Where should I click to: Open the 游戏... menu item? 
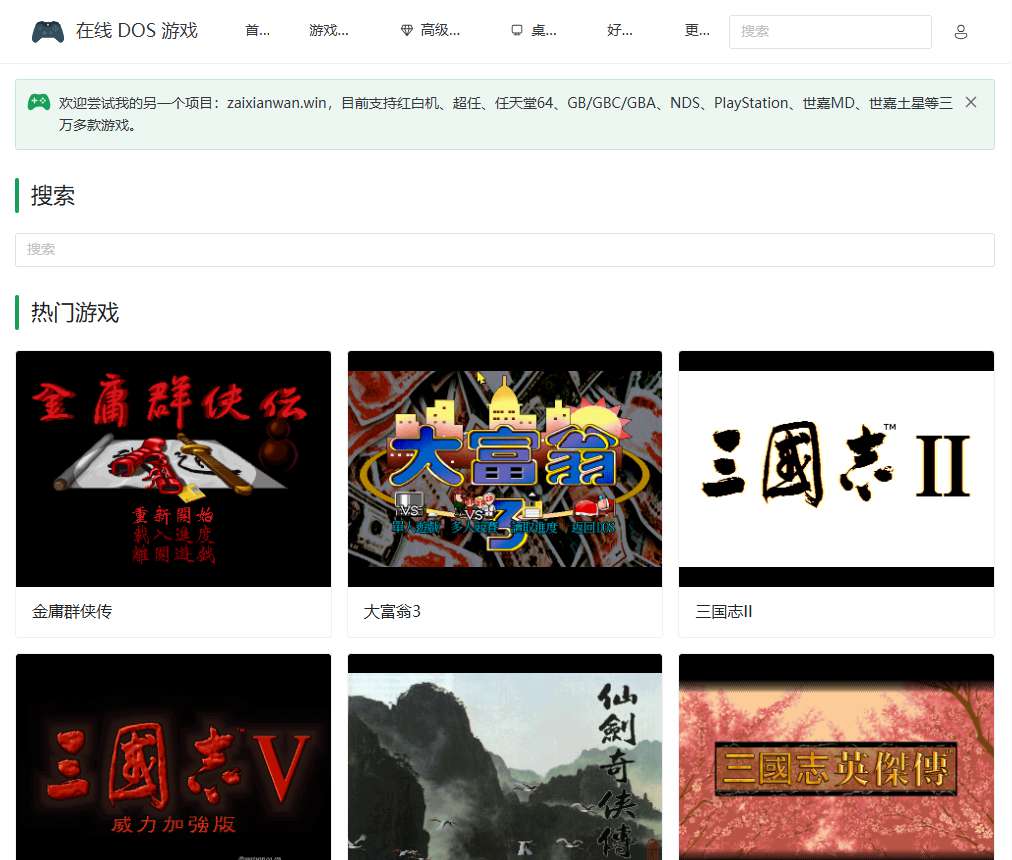329,30
